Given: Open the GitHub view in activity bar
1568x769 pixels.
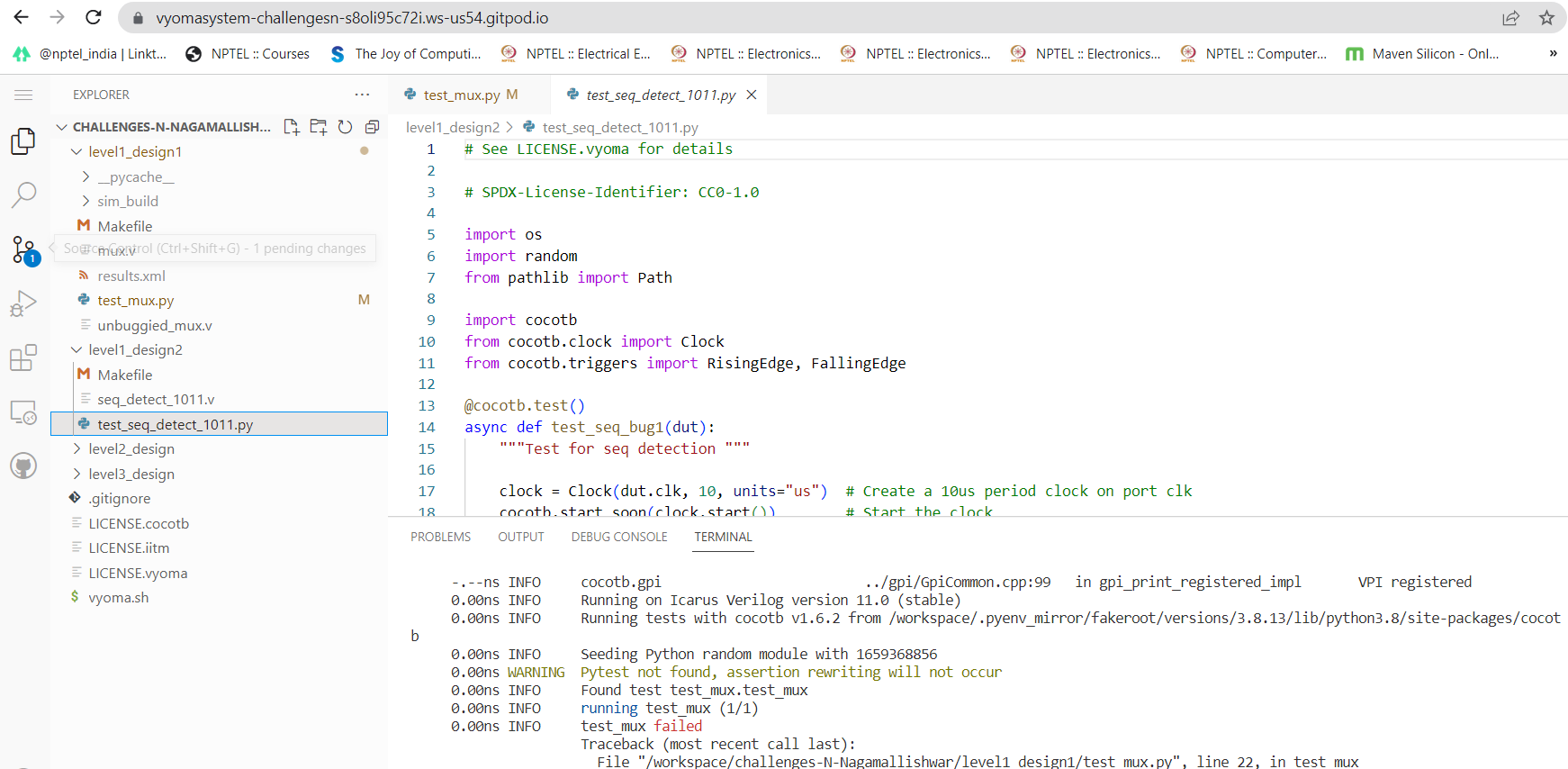Looking at the screenshot, I should tap(23, 466).
